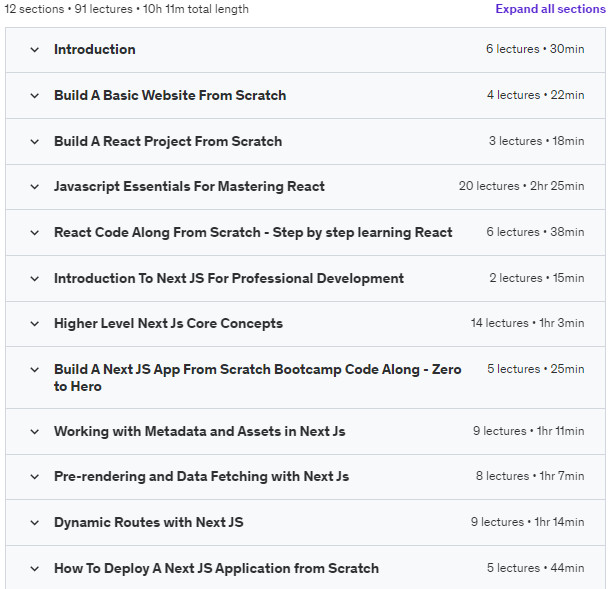Expand React Code Along From Scratch chevron

click(35, 233)
